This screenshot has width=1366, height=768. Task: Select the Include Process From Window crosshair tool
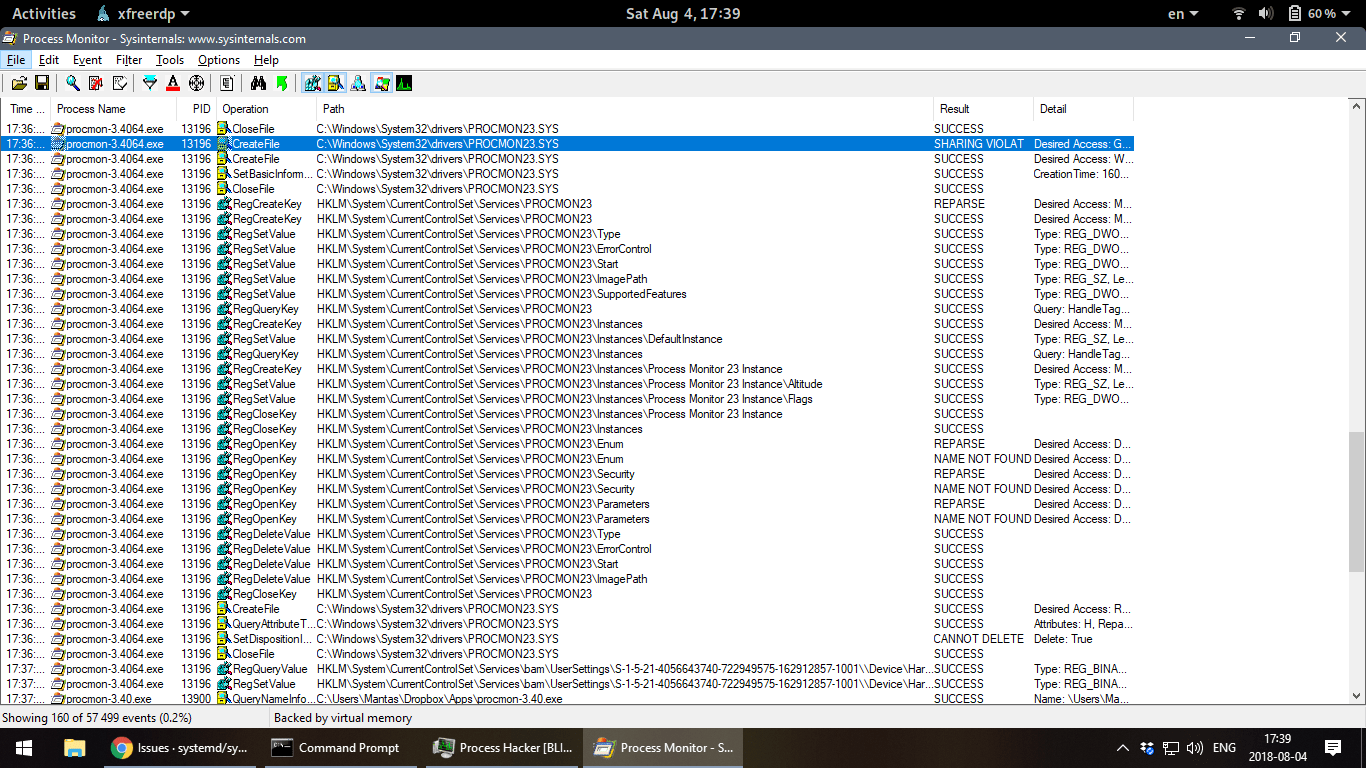[197, 83]
